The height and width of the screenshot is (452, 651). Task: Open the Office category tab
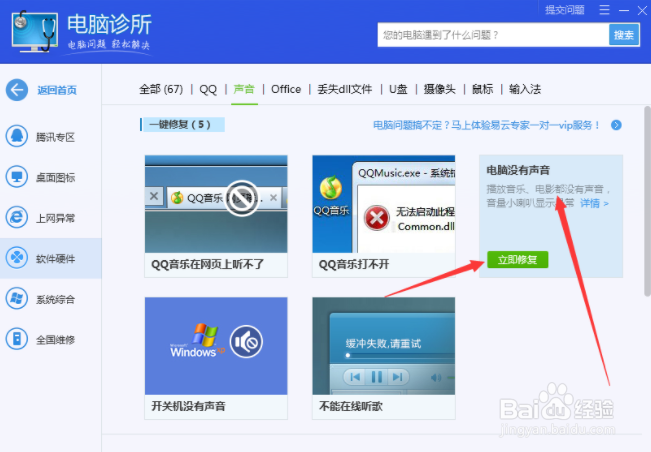tap(286, 89)
